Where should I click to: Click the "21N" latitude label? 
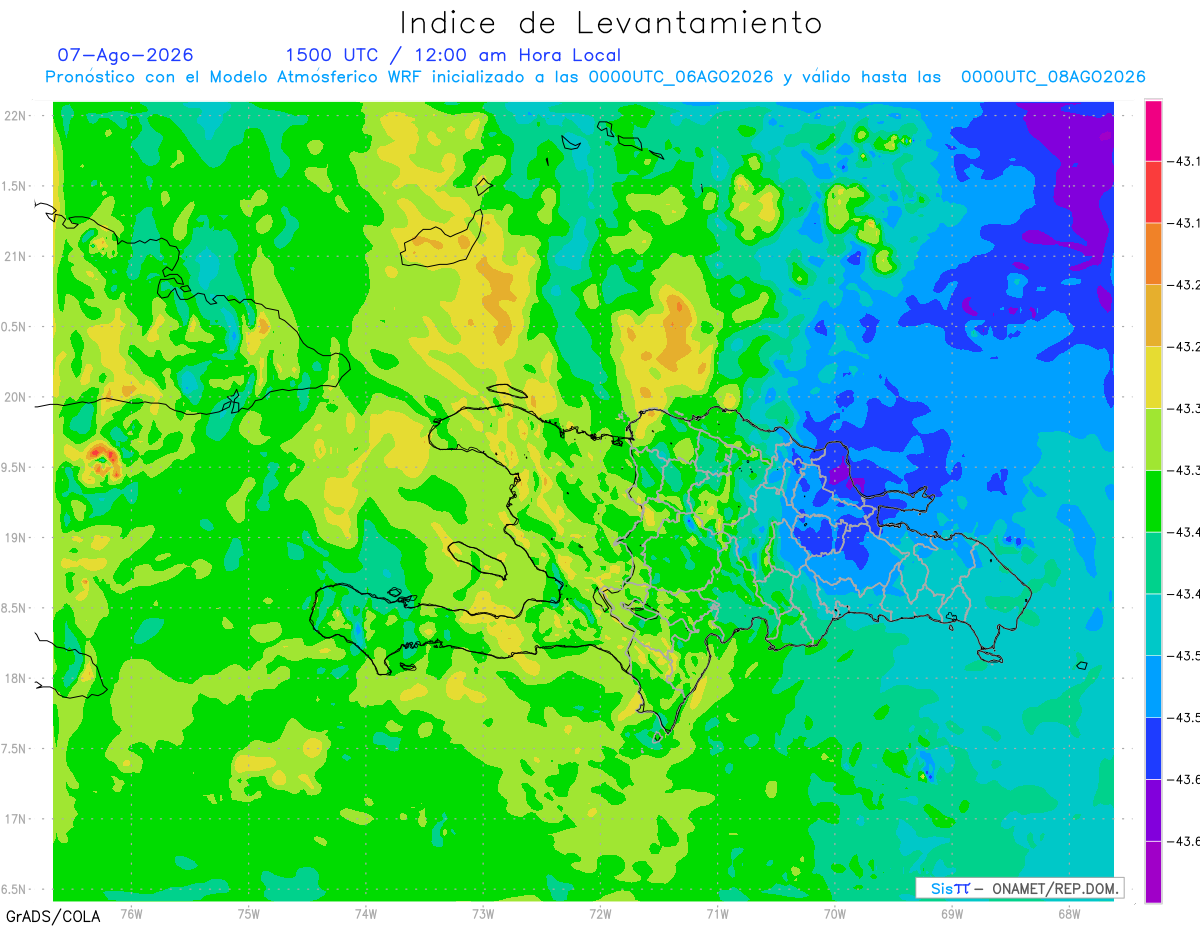point(17,256)
